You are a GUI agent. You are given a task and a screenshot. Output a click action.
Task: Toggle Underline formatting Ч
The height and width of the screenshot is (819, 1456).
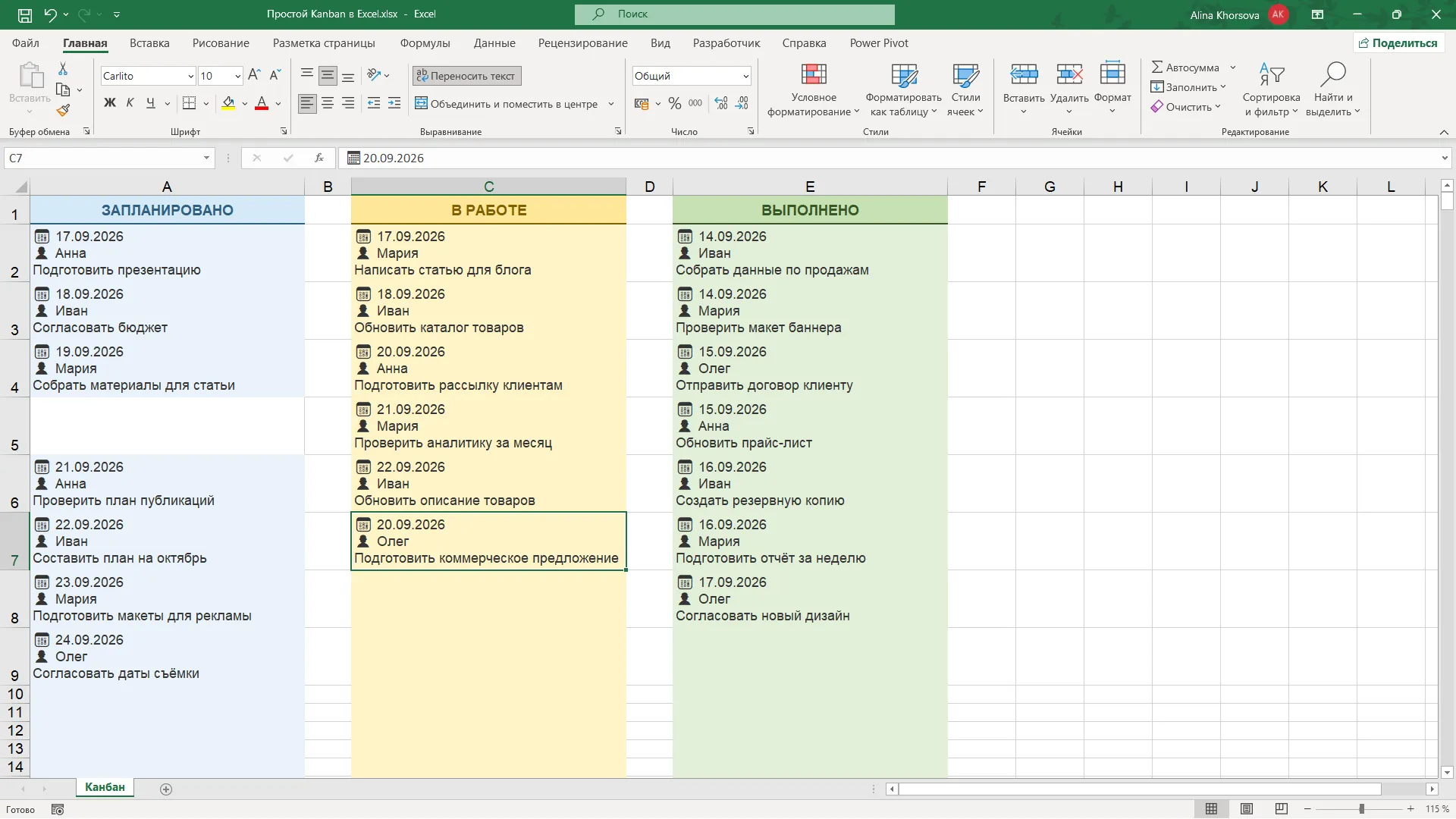pyautogui.click(x=150, y=103)
